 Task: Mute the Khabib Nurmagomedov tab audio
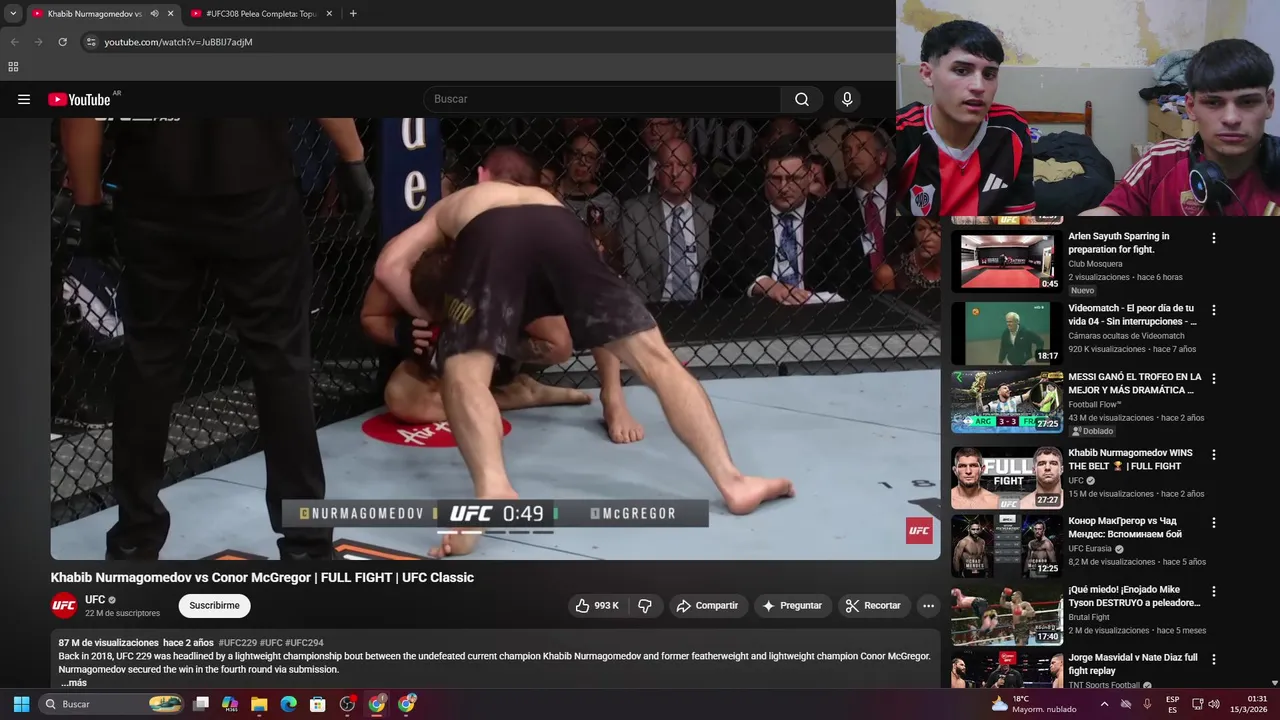click(154, 14)
